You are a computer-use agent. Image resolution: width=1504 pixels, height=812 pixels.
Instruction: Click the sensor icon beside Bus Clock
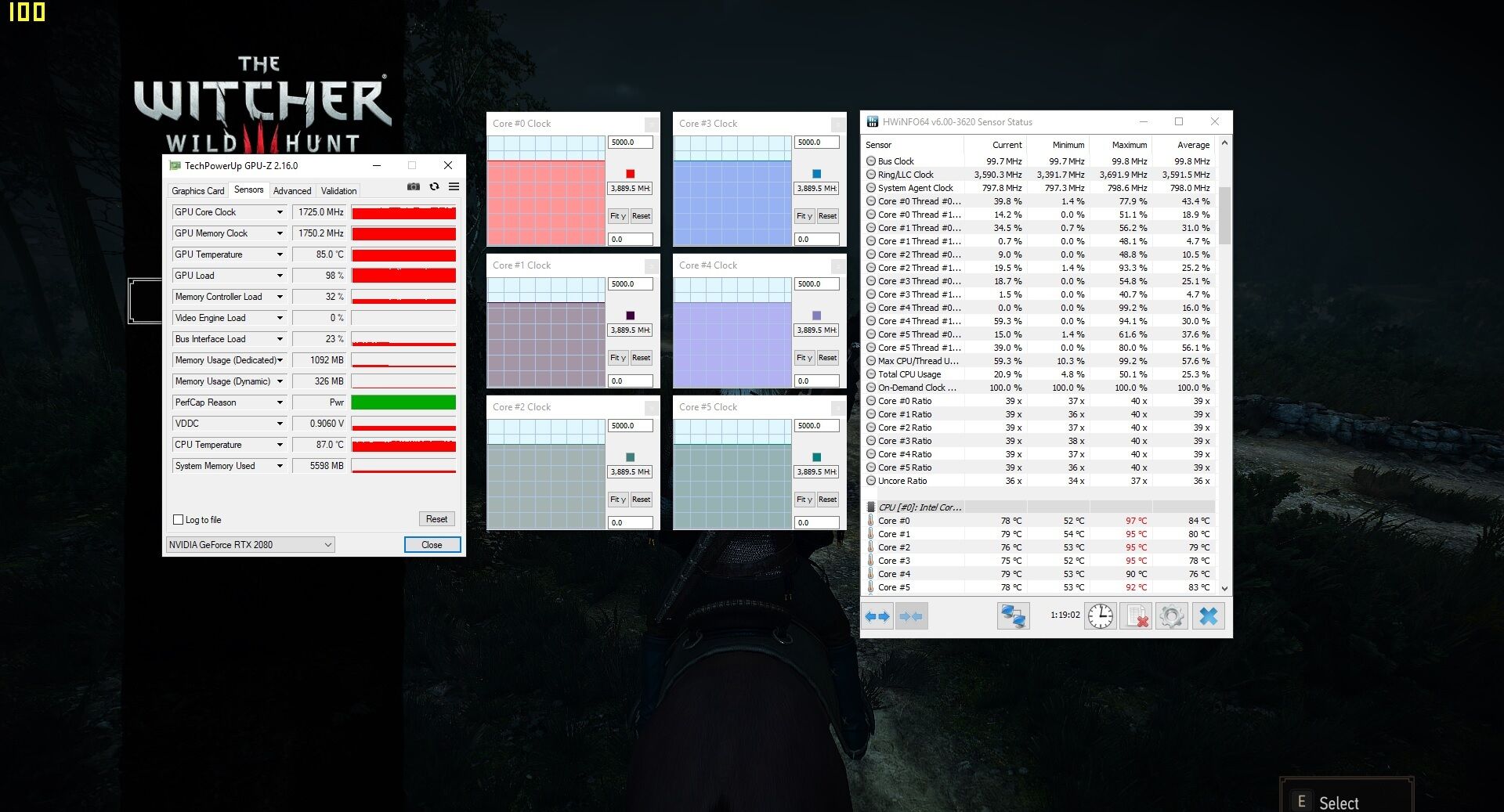click(871, 161)
